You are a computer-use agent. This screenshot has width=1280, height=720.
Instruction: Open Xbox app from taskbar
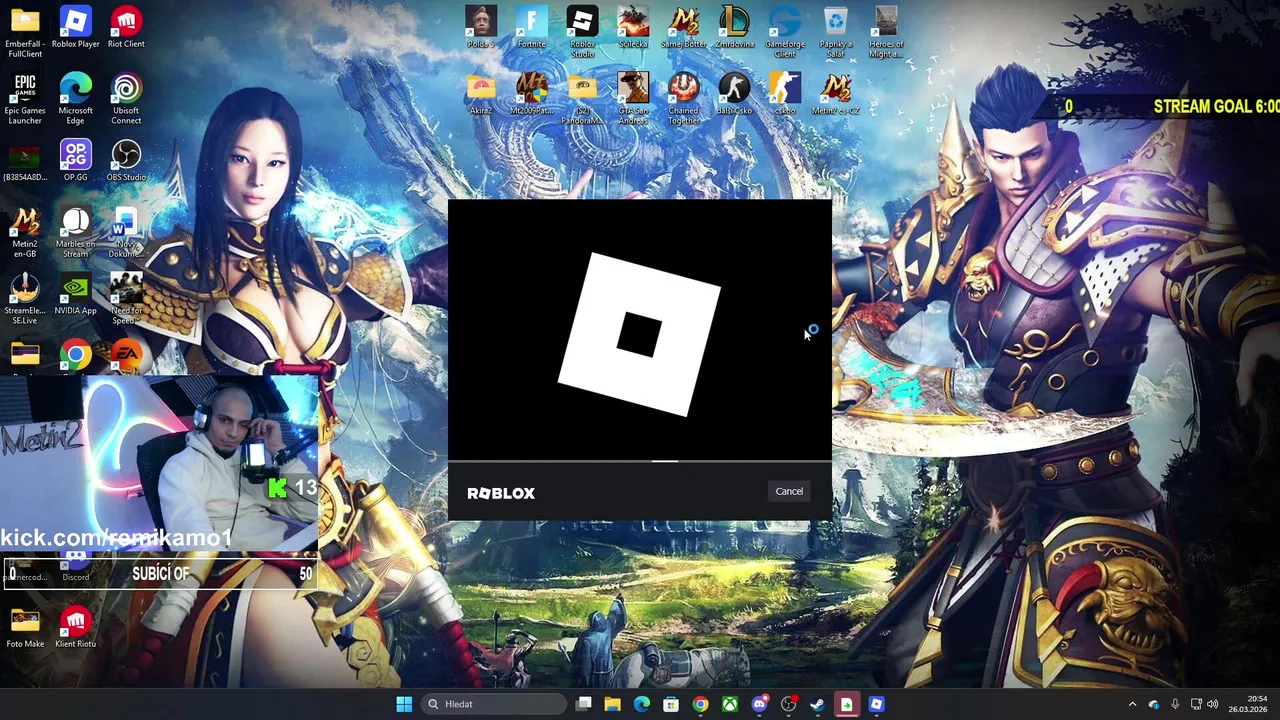[x=730, y=704]
